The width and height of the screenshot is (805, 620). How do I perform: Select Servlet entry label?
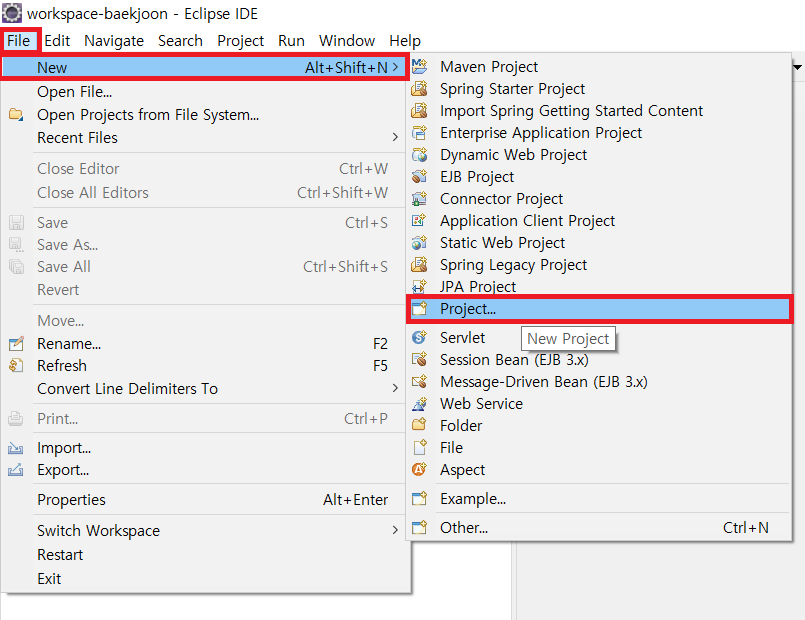point(462,337)
